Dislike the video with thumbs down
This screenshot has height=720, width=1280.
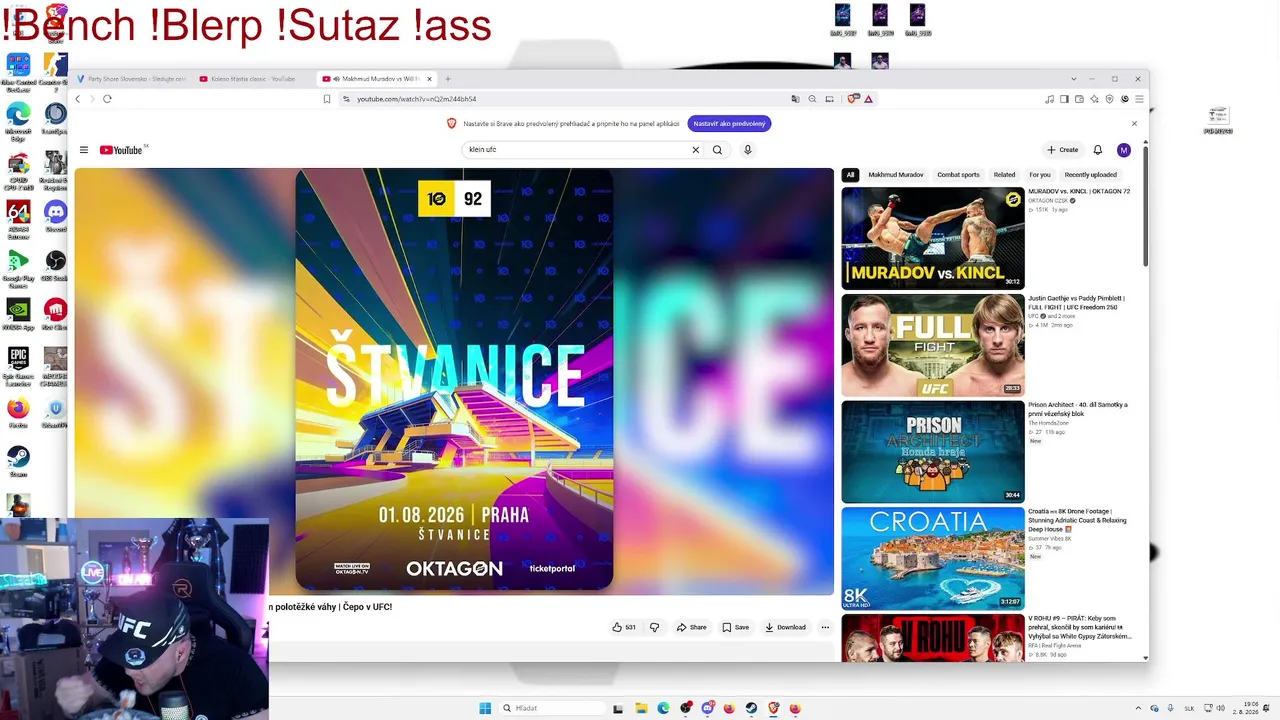[x=655, y=627]
